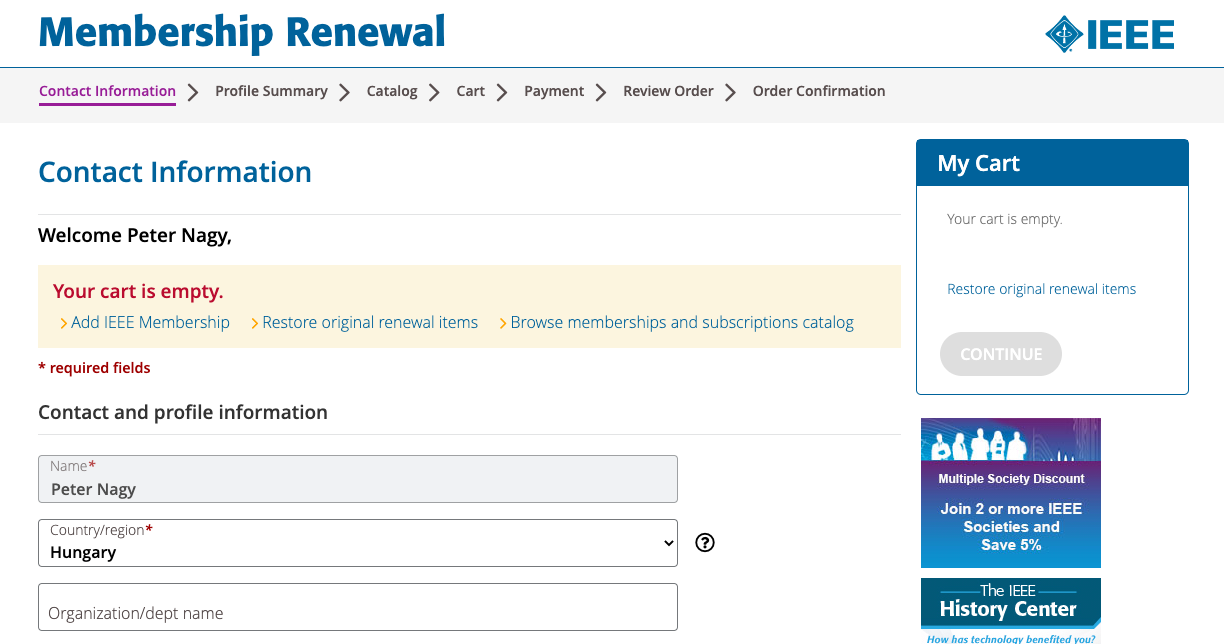Click the My Cart panel header

click(1052, 163)
